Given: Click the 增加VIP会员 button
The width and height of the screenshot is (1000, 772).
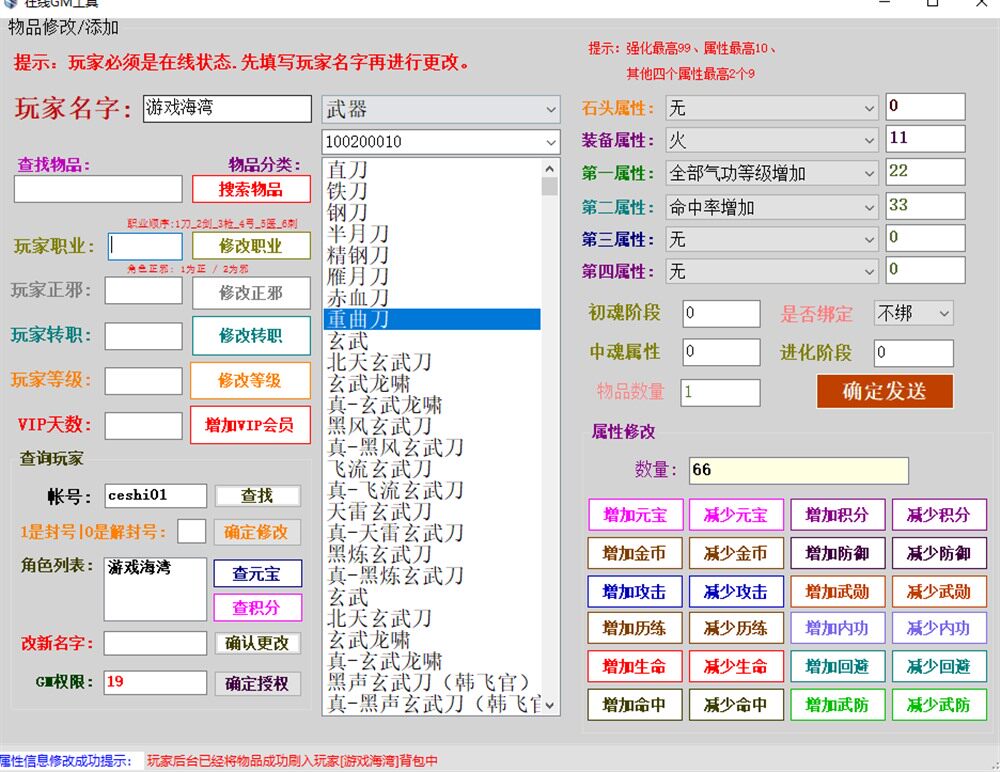Looking at the screenshot, I should tap(250, 424).
